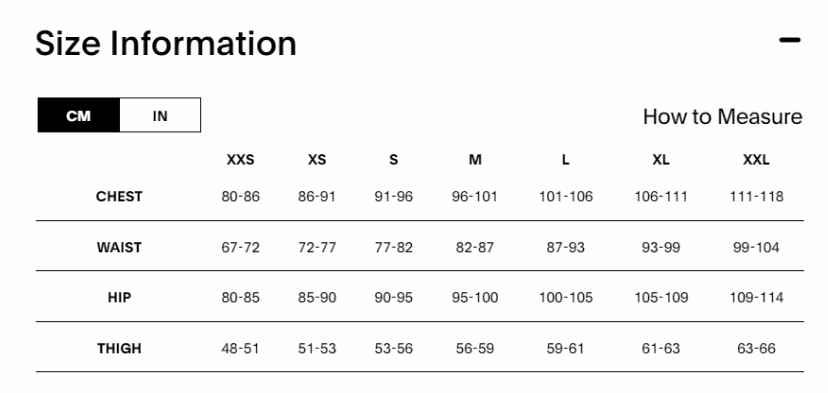This screenshot has width=828, height=393.
Task: Select the HIP row label
Action: click(x=119, y=297)
